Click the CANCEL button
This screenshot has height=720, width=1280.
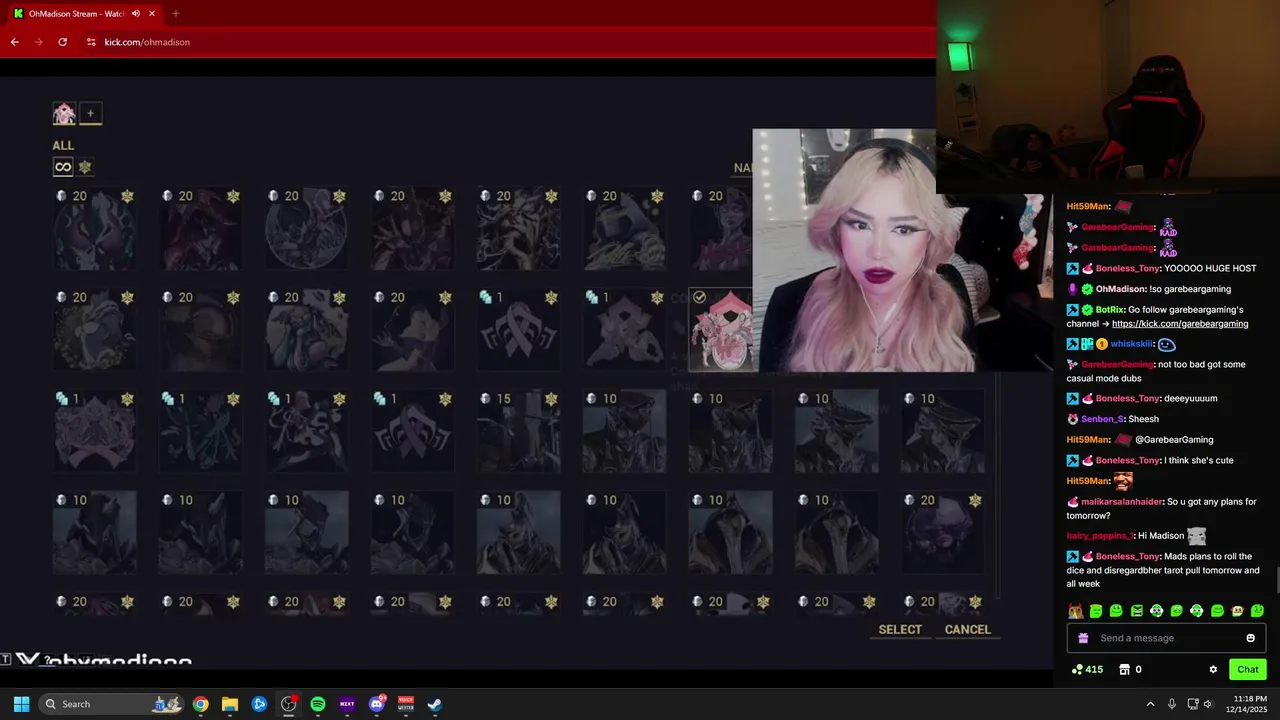point(968,629)
